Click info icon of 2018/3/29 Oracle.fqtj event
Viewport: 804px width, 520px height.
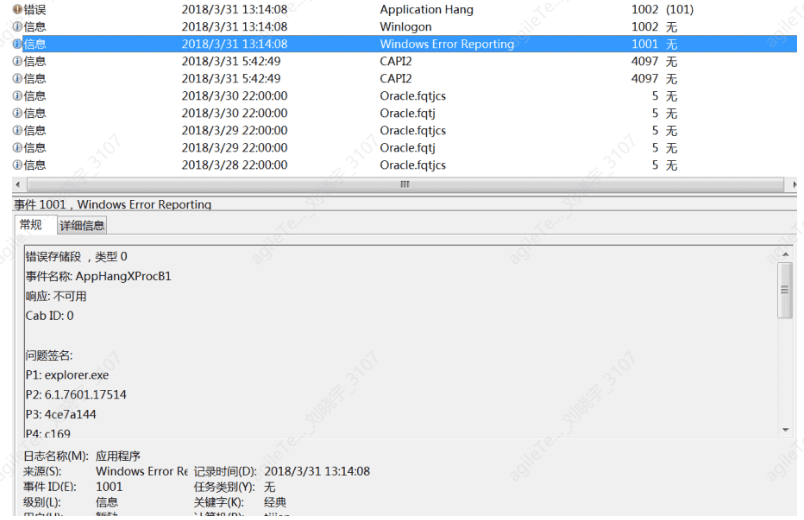tap(17, 148)
